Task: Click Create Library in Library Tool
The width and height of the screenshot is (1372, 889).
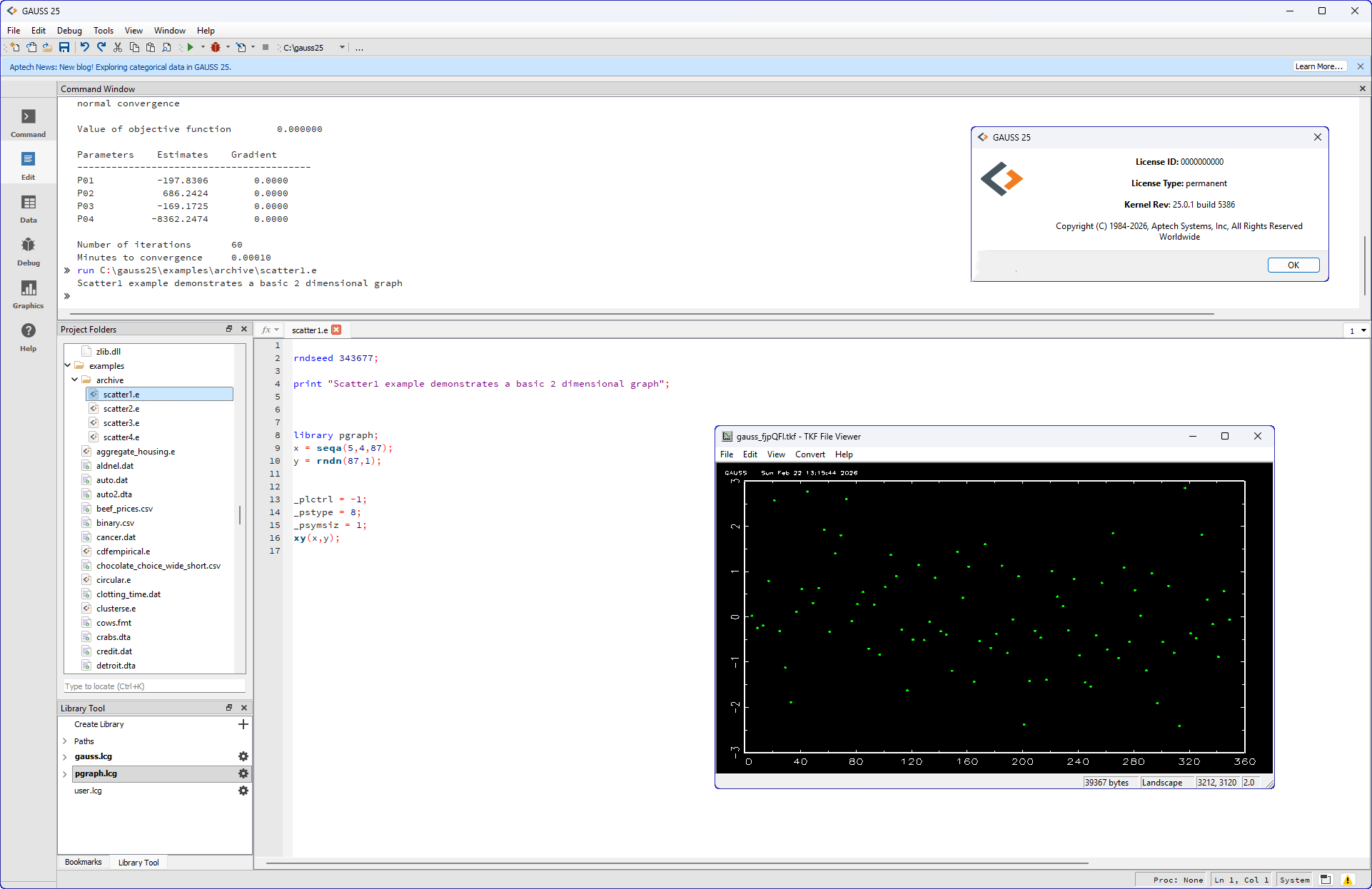Action: [x=99, y=724]
